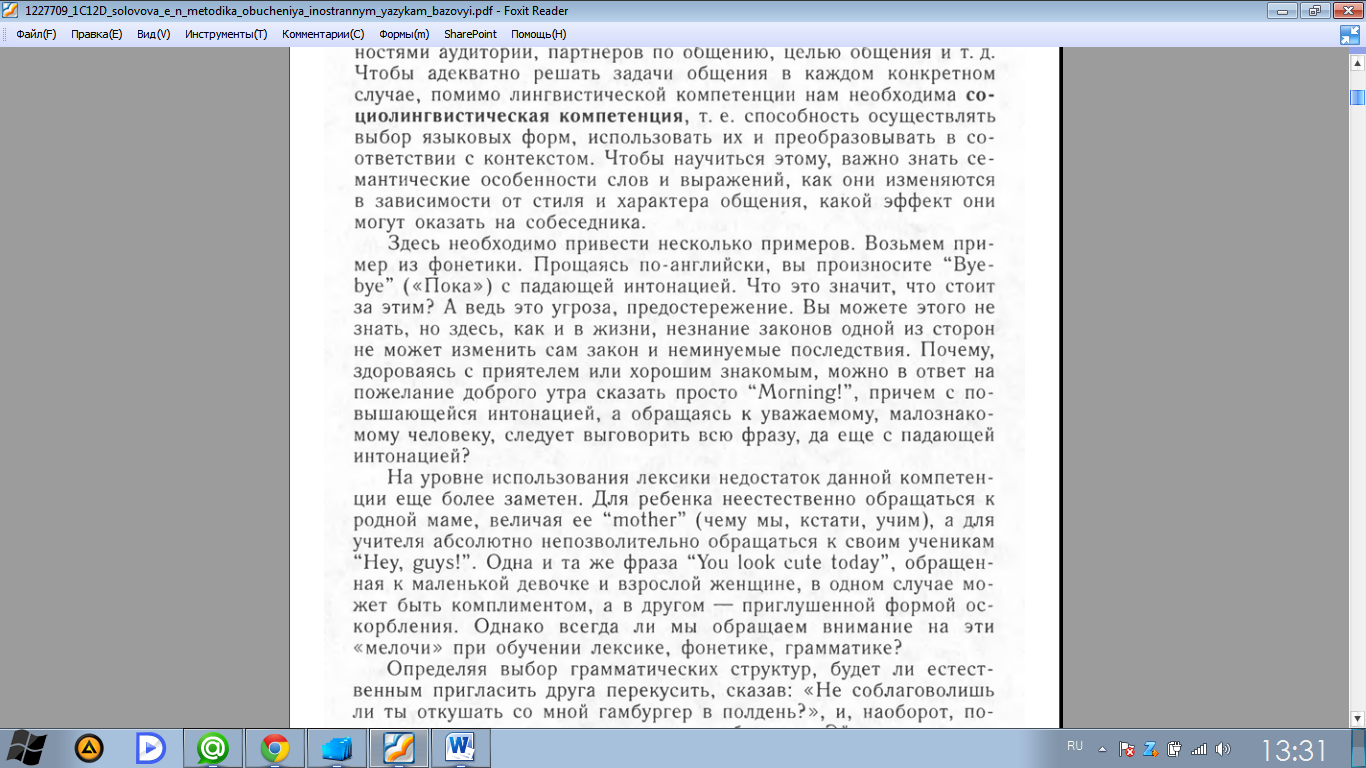Open the SharePoint menu
Image resolution: width=1366 pixels, height=768 pixels.
[470, 34]
